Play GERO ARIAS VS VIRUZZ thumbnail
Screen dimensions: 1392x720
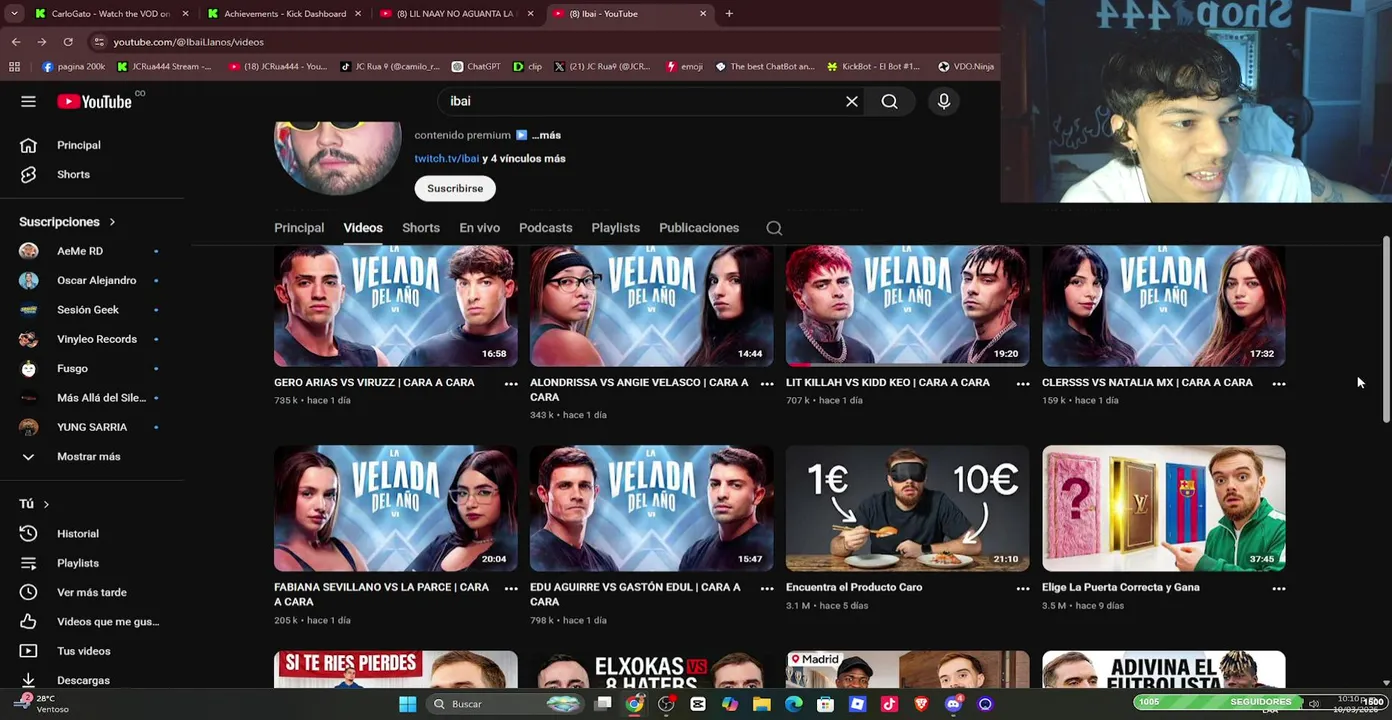coord(396,306)
